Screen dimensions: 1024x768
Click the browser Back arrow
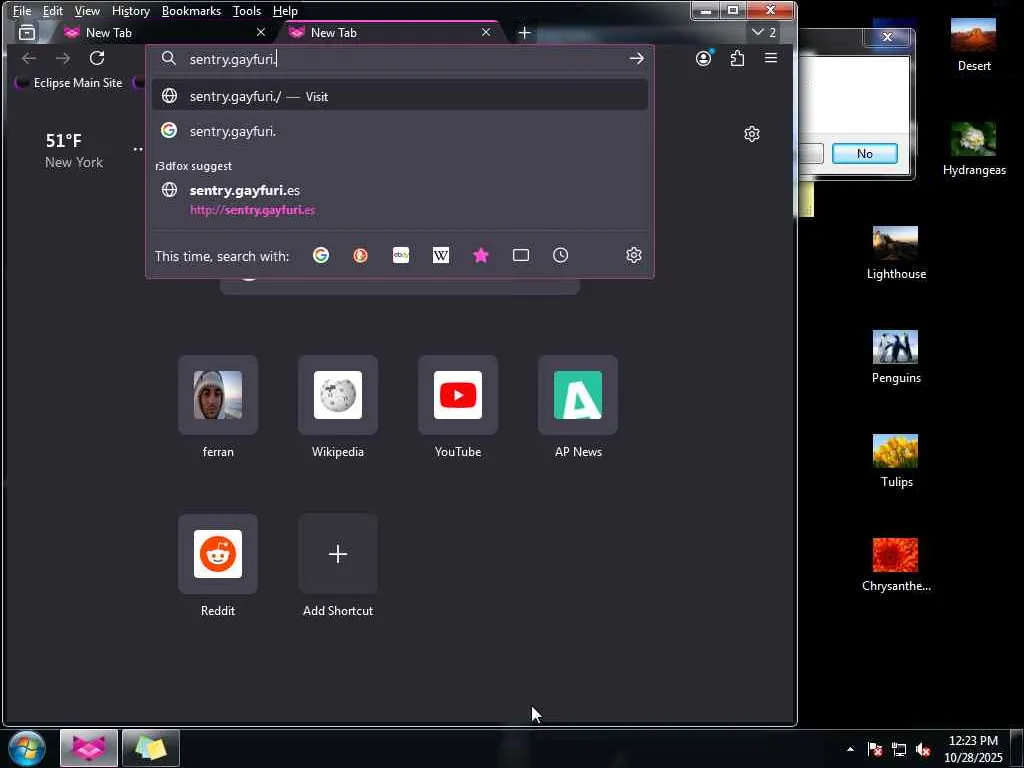(29, 58)
